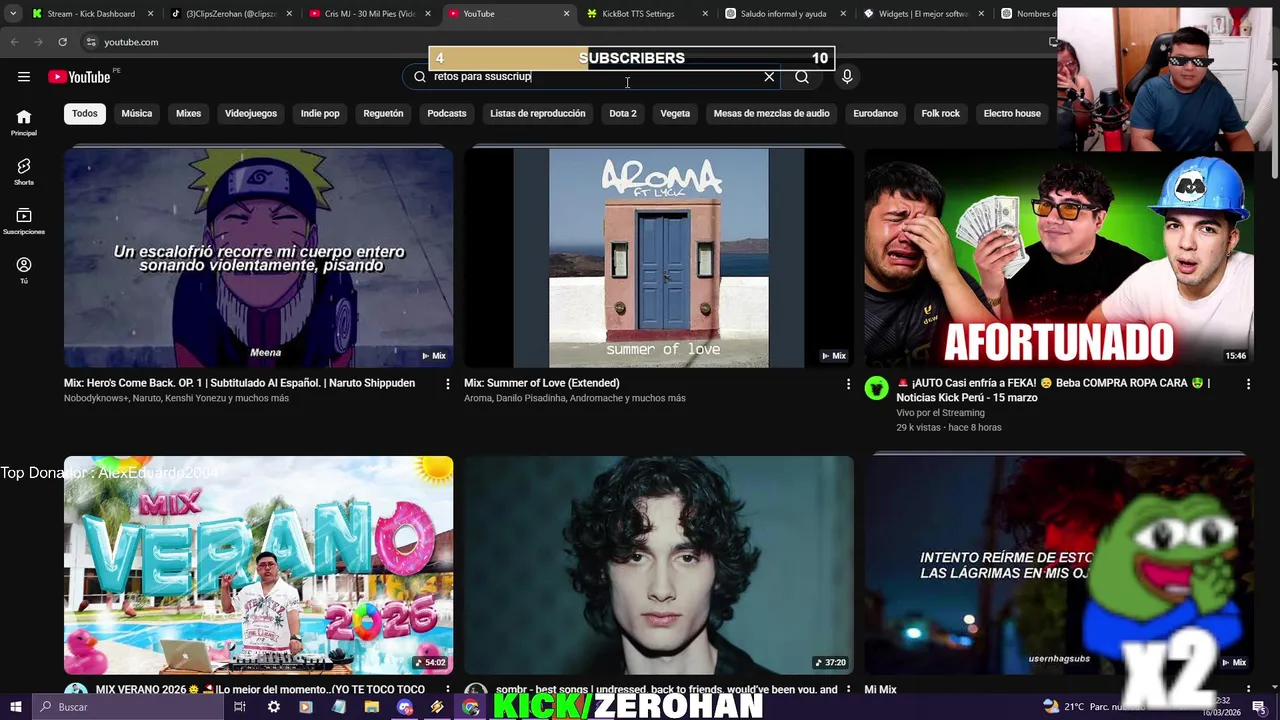Viewport: 1280px width, 720px height.
Task: Close the active YouTube browser tab
Action: 566,14
